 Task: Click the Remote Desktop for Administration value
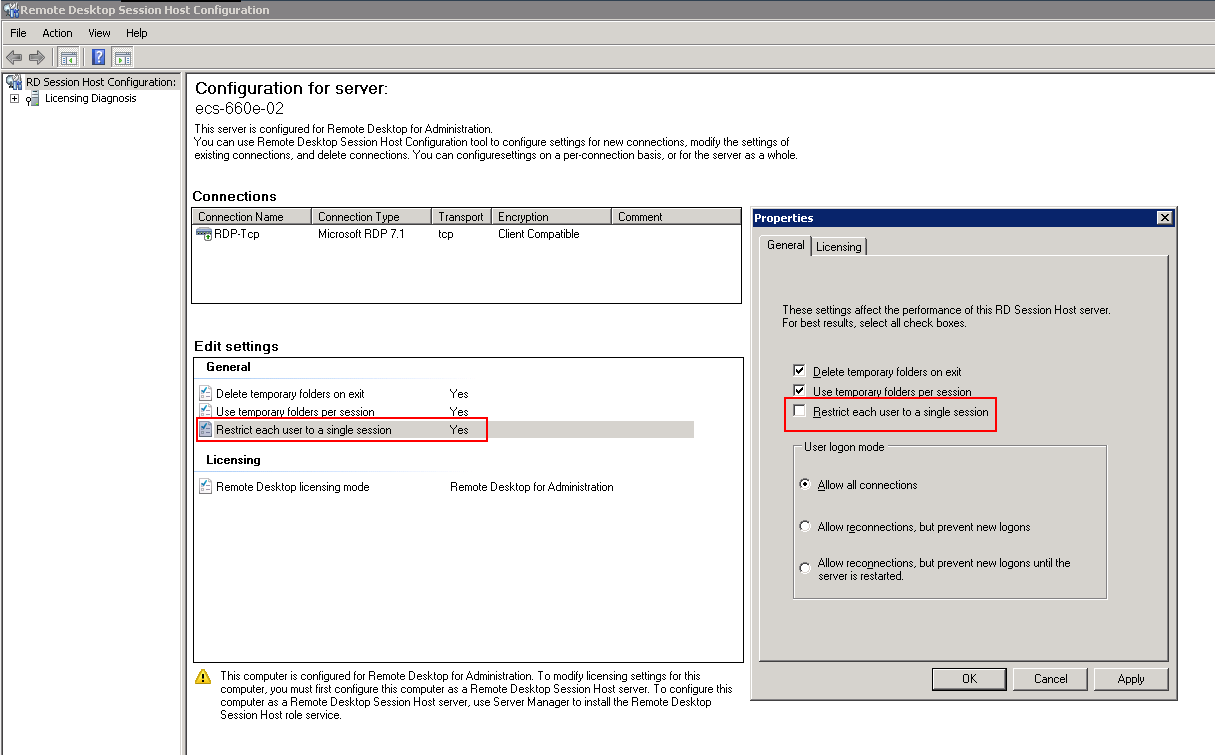tap(532, 487)
